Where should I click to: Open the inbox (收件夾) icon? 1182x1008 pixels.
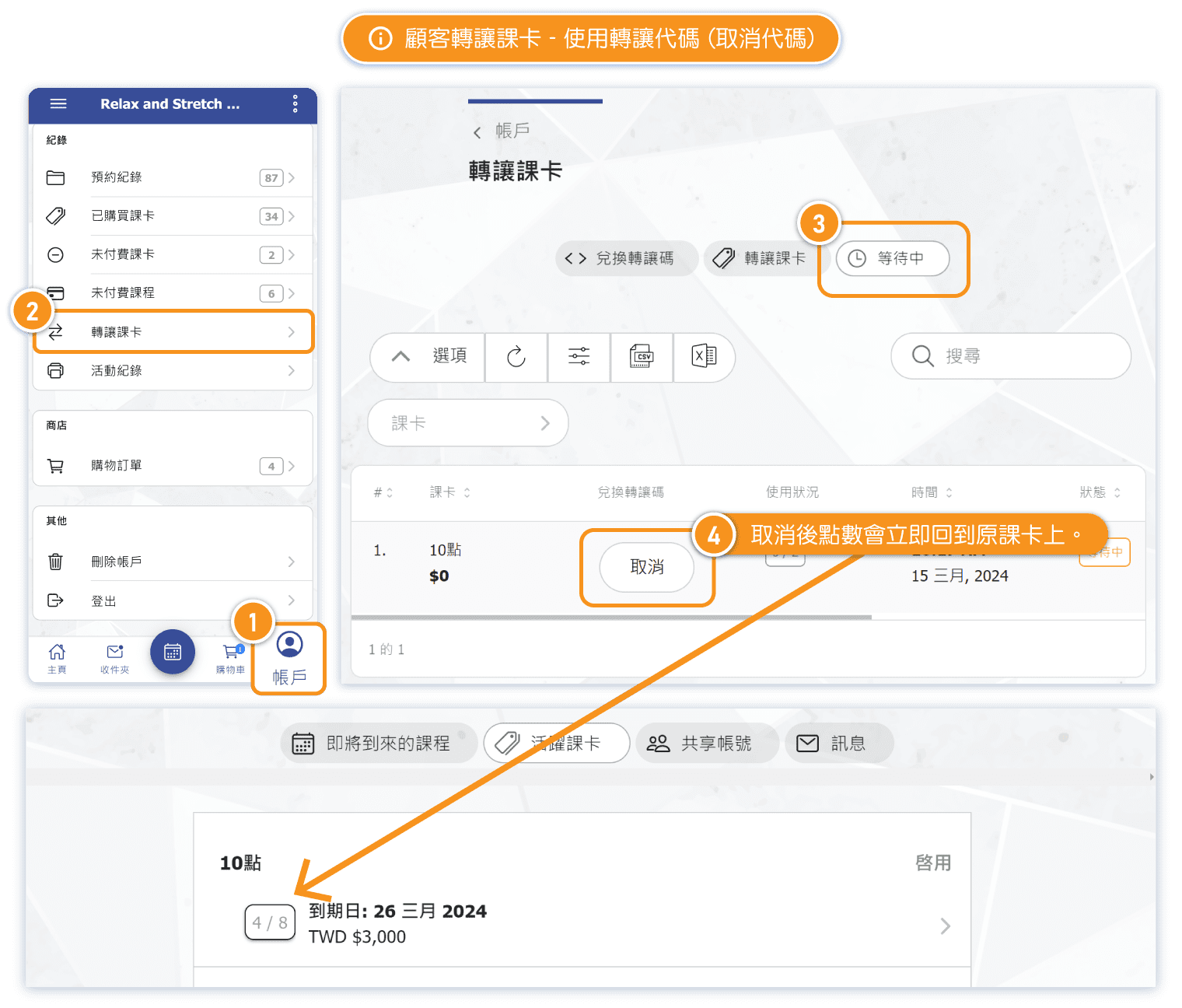[115, 657]
